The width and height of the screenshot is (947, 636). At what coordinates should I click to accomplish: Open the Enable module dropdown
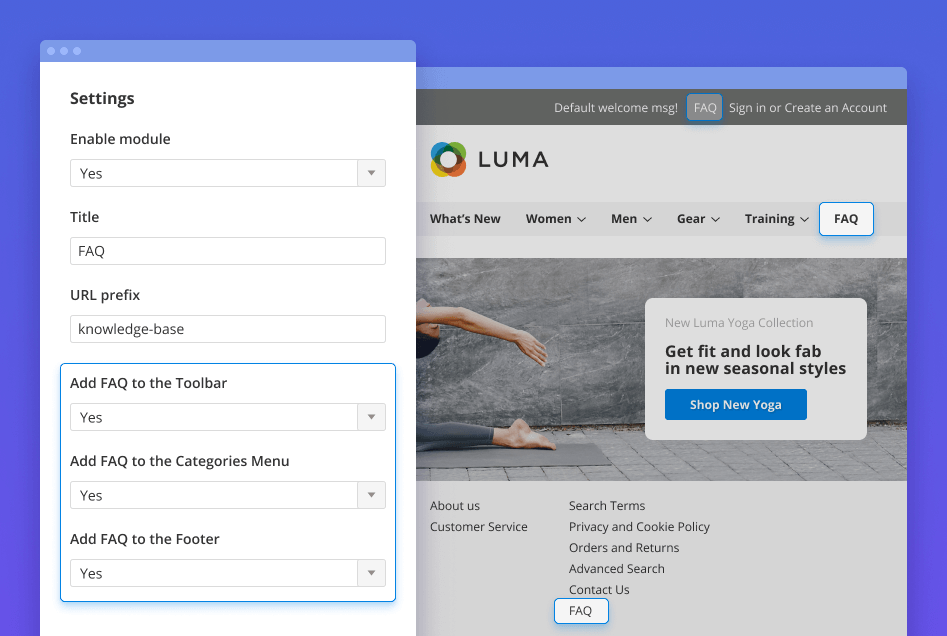pyautogui.click(x=227, y=173)
